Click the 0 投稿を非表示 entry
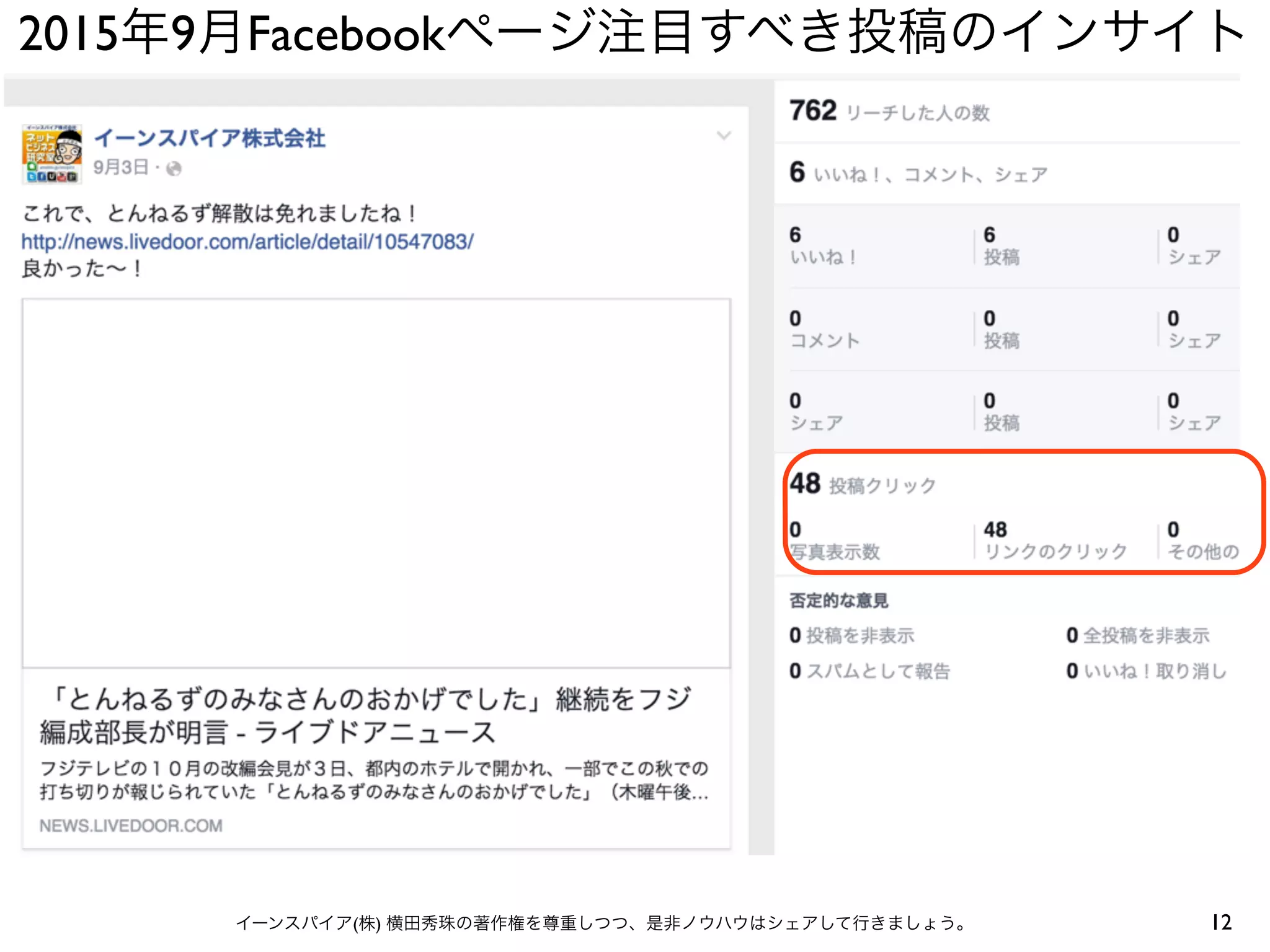This screenshot has width=1270, height=952. pos(852,635)
